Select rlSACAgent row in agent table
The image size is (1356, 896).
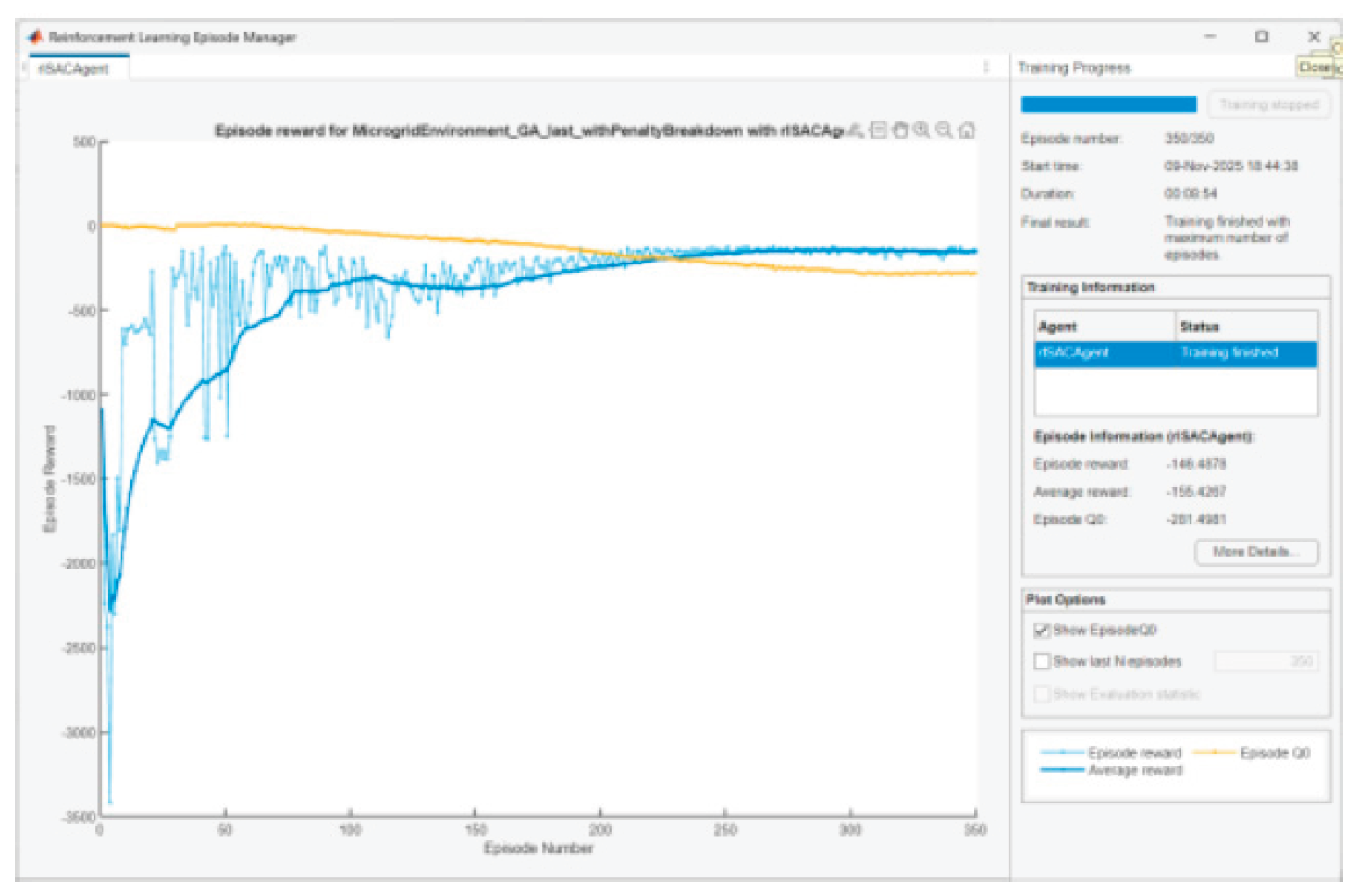(x=1174, y=354)
